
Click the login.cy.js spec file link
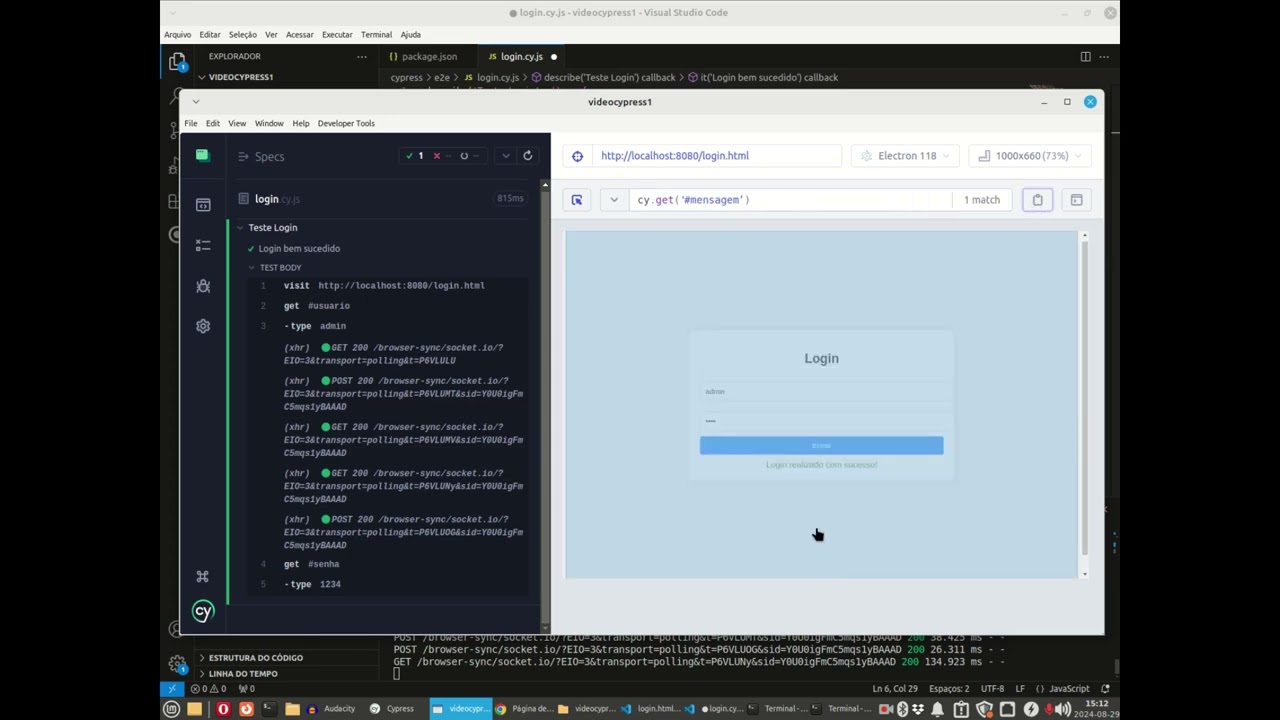[x=277, y=199]
